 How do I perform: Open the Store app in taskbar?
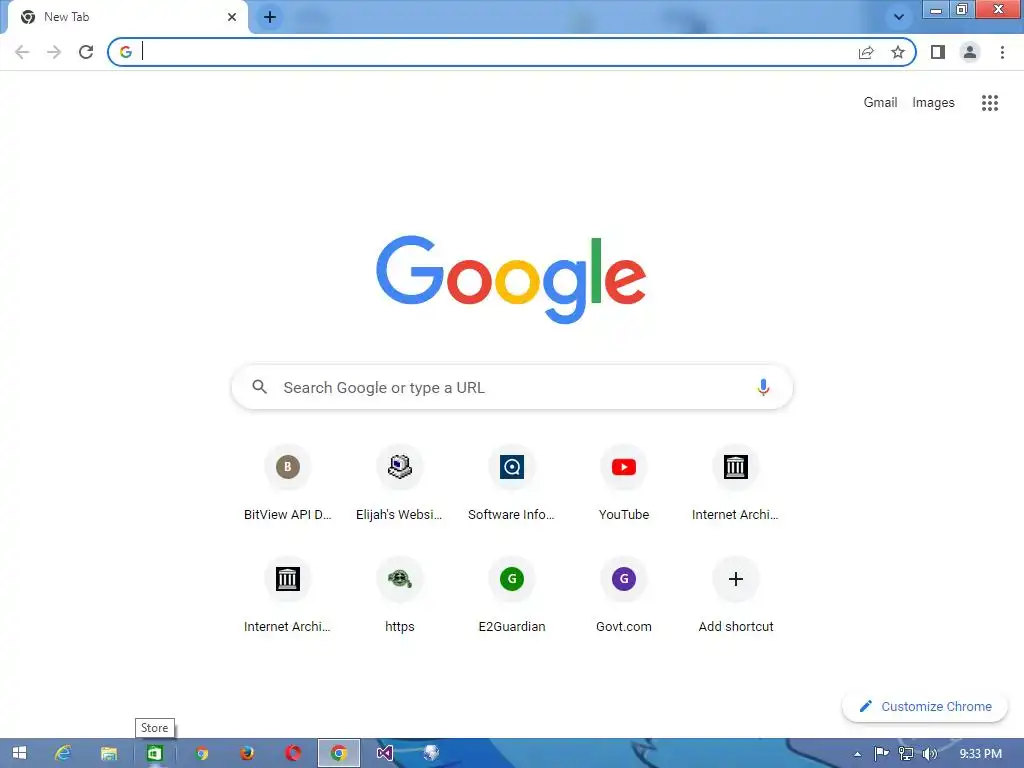click(x=154, y=753)
